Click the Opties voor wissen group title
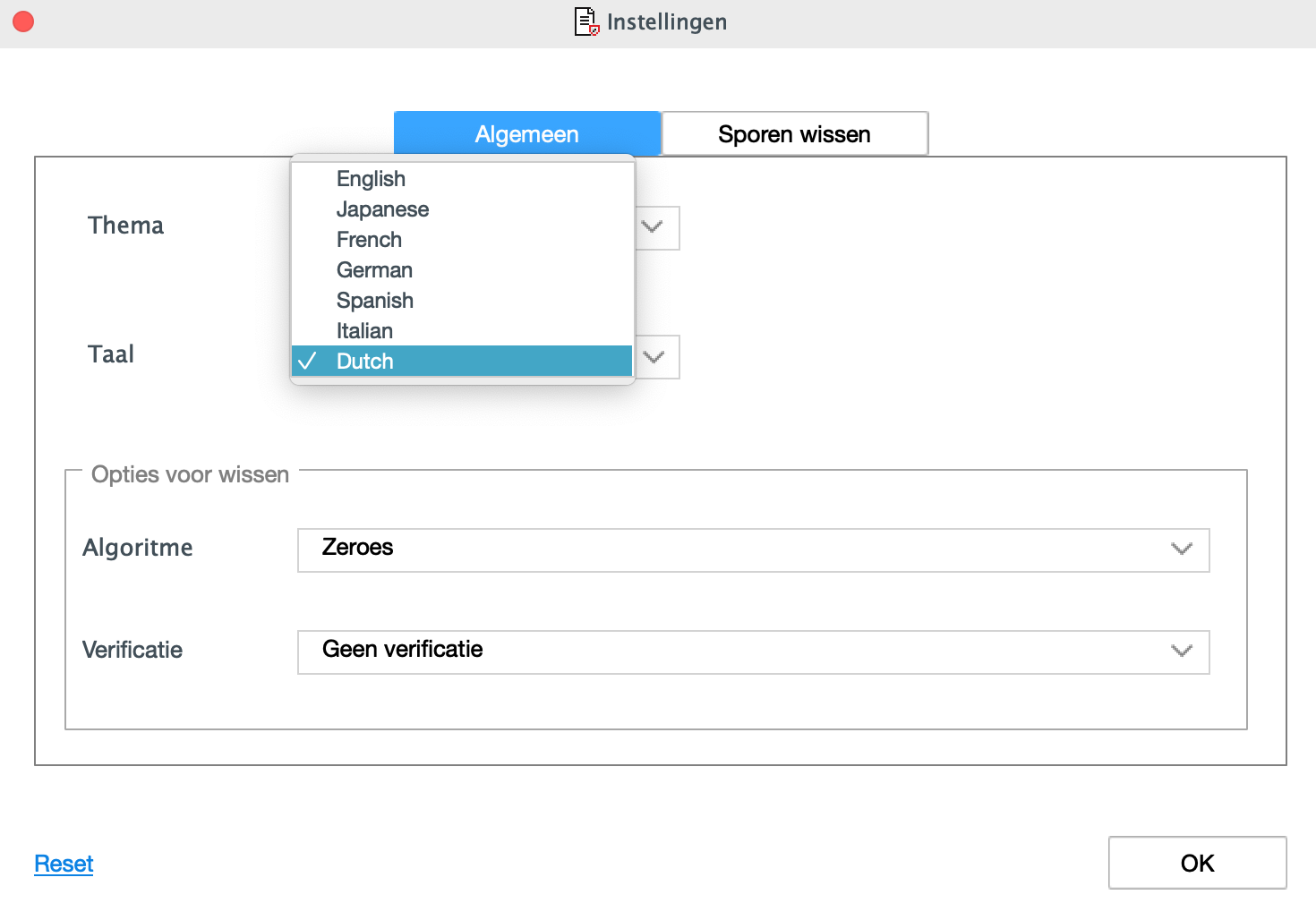The height and width of the screenshot is (920, 1316). tap(190, 474)
